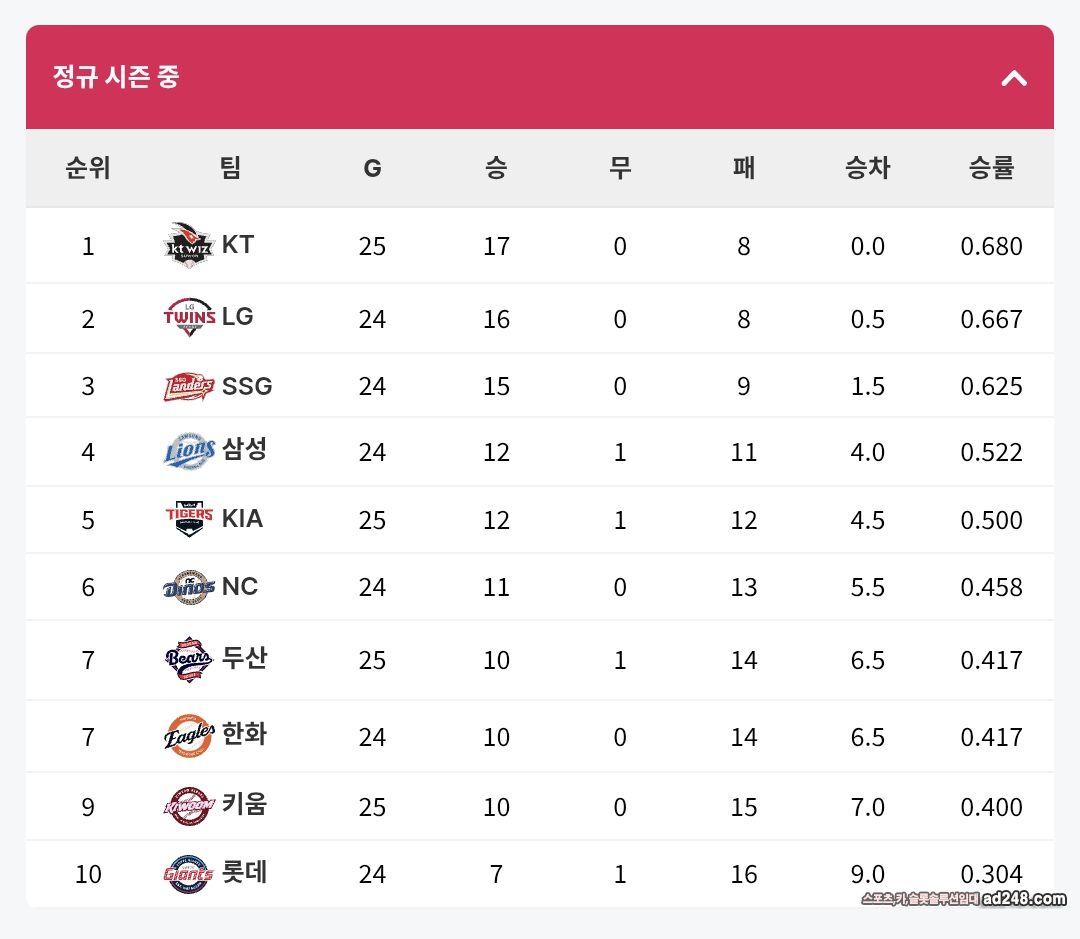Click the Lotte Giants team logo

(189, 874)
